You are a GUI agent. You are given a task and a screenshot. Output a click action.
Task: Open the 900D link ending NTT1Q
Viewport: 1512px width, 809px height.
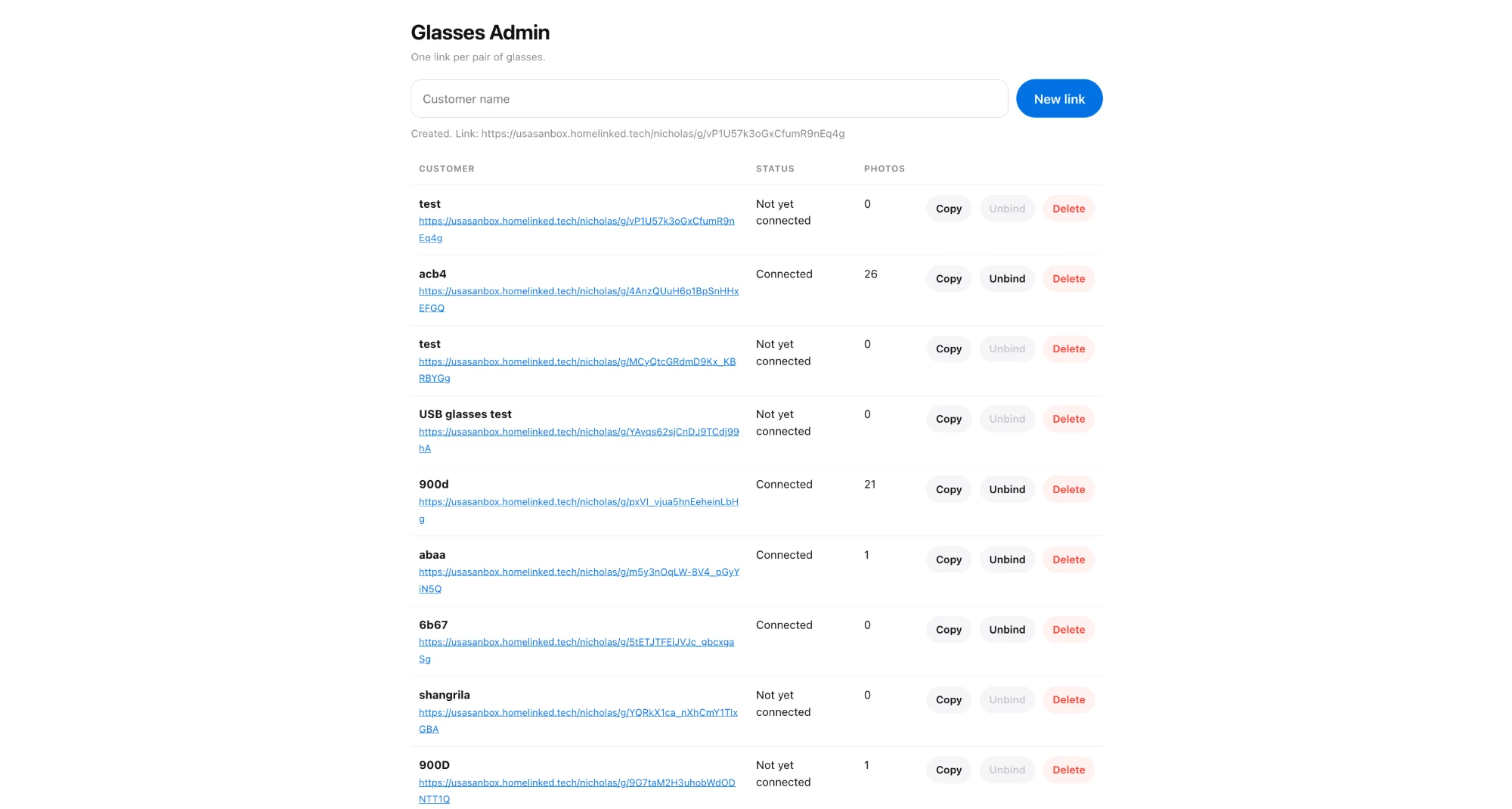577,791
